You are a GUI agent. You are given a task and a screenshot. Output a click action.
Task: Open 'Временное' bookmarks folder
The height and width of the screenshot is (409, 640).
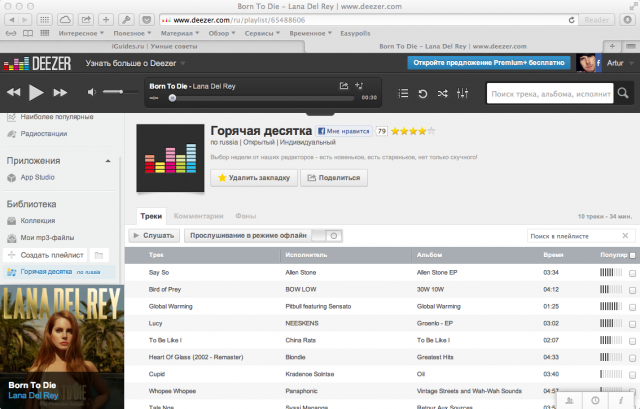pyautogui.click(x=310, y=33)
